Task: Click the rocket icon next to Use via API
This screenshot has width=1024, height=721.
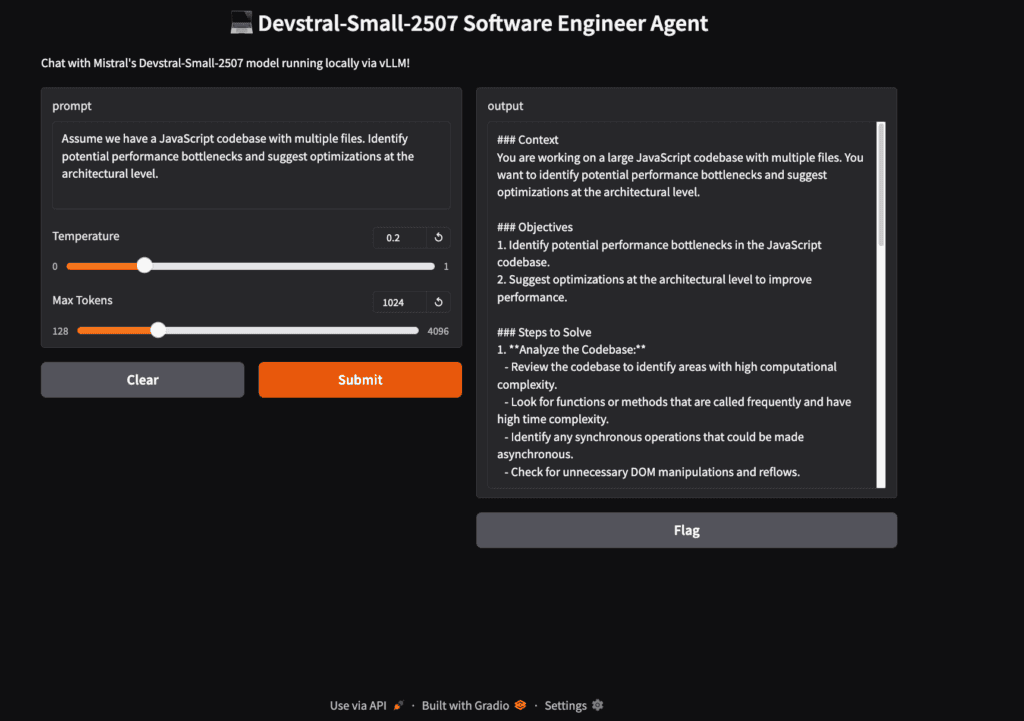Action: point(398,705)
